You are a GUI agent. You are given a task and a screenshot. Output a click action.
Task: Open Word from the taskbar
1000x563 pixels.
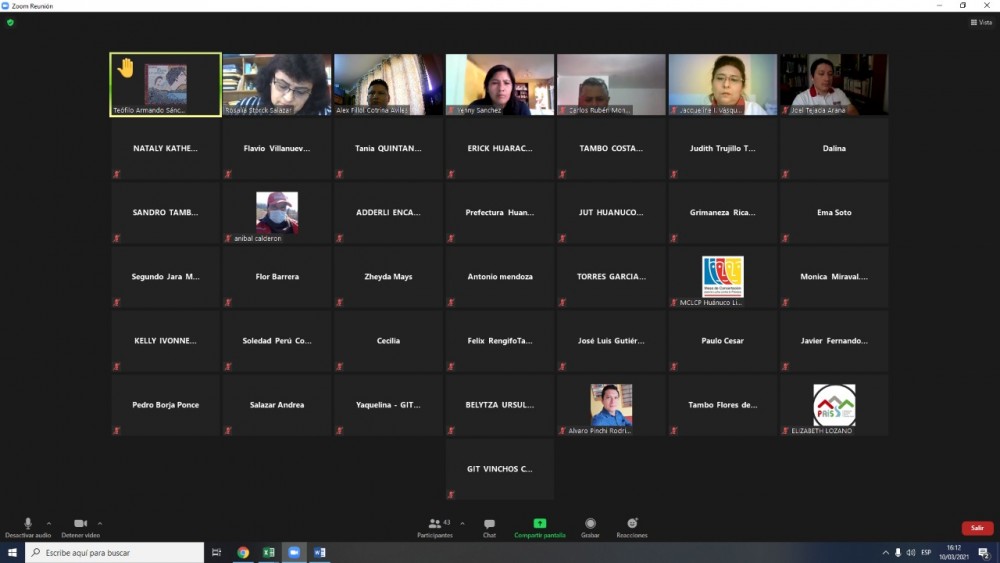[x=320, y=553]
